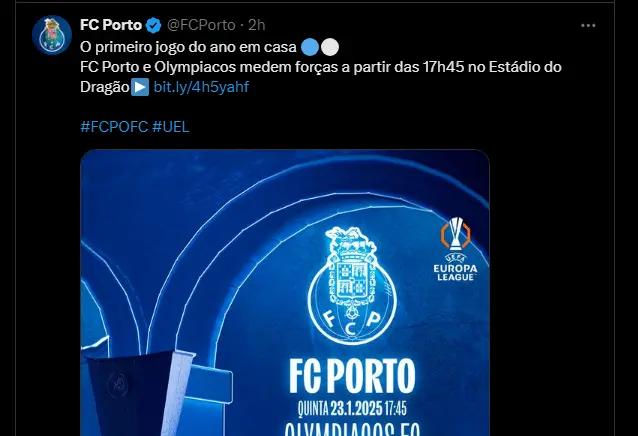Image resolution: width=638 pixels, height=436 pixels.
Task: Open the FC Porto profile avatar
Action: 52,35
